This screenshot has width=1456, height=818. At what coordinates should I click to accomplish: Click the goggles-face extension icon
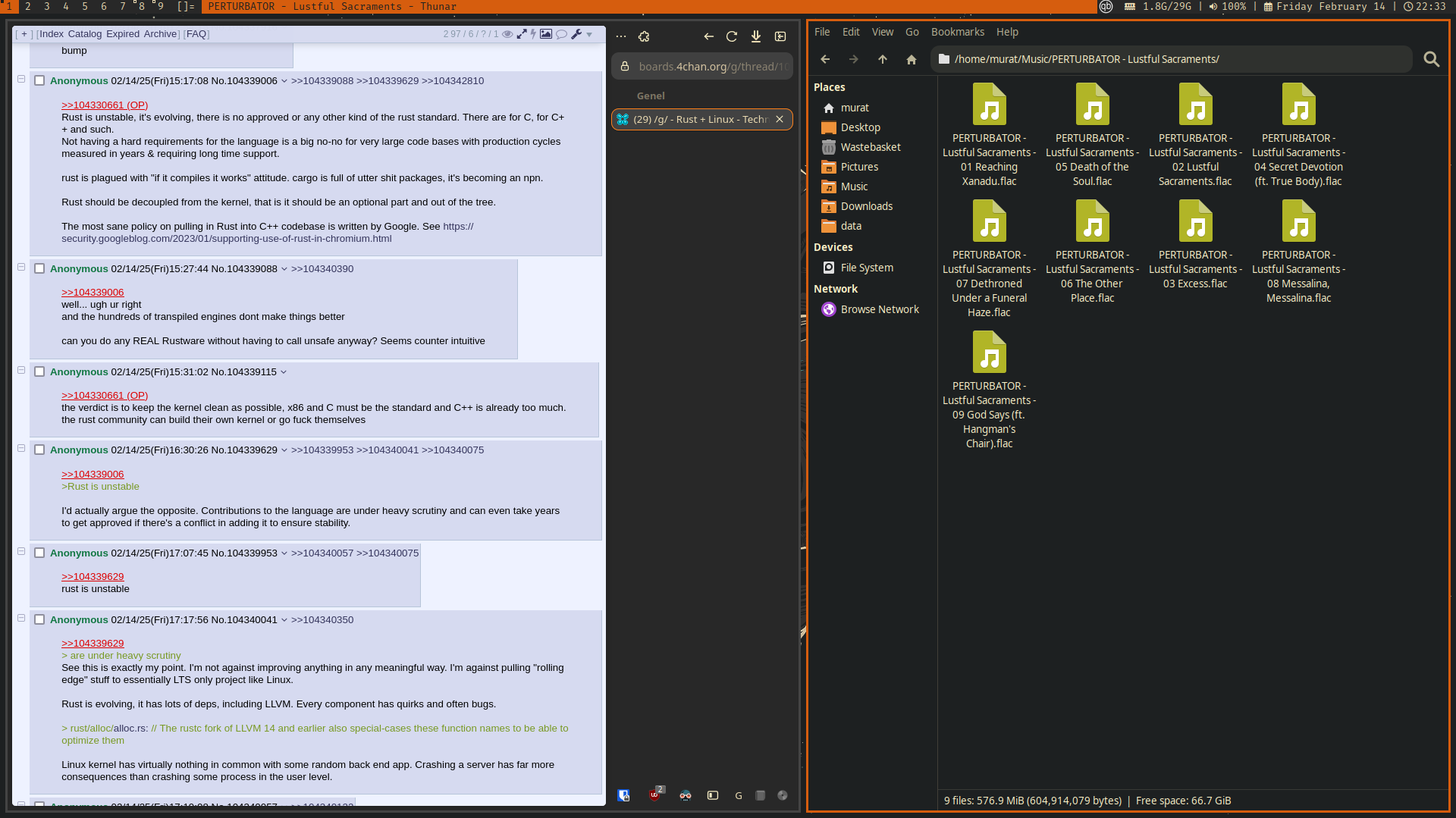686,795
